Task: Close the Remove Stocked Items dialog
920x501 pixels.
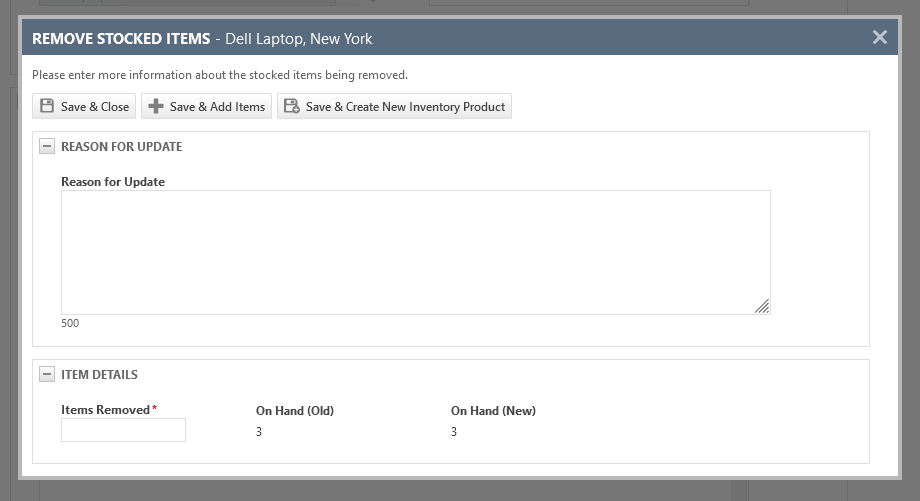Action: (880, 38)
